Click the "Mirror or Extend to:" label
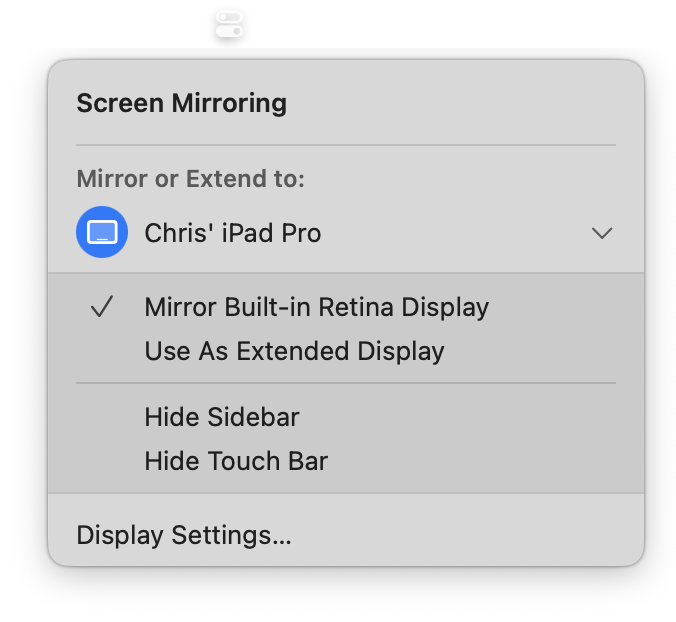 coord(190,179)
